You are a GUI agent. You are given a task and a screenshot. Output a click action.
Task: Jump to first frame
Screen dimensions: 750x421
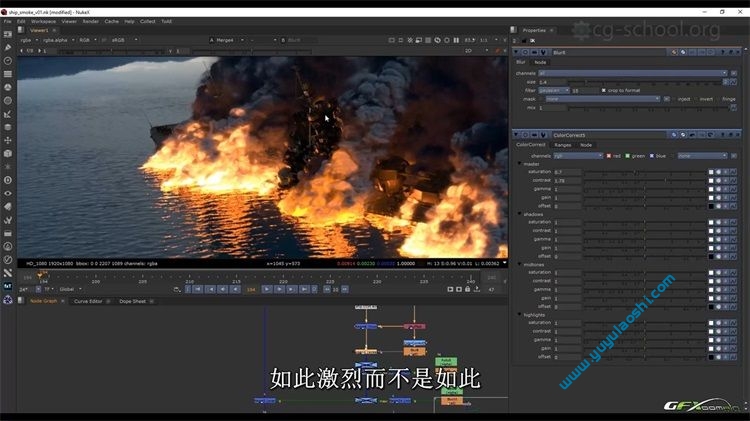click(x=198, y=289)
